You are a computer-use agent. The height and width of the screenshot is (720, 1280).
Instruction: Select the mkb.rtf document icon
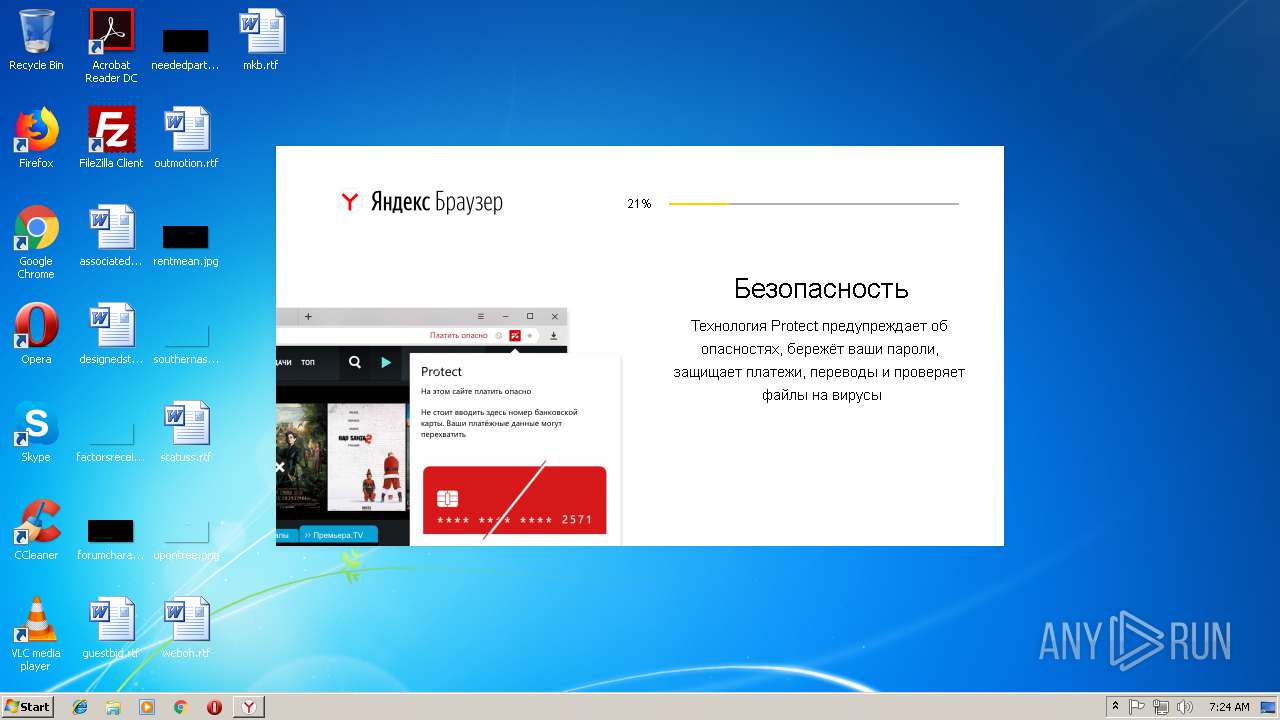[x=261, y=40]
